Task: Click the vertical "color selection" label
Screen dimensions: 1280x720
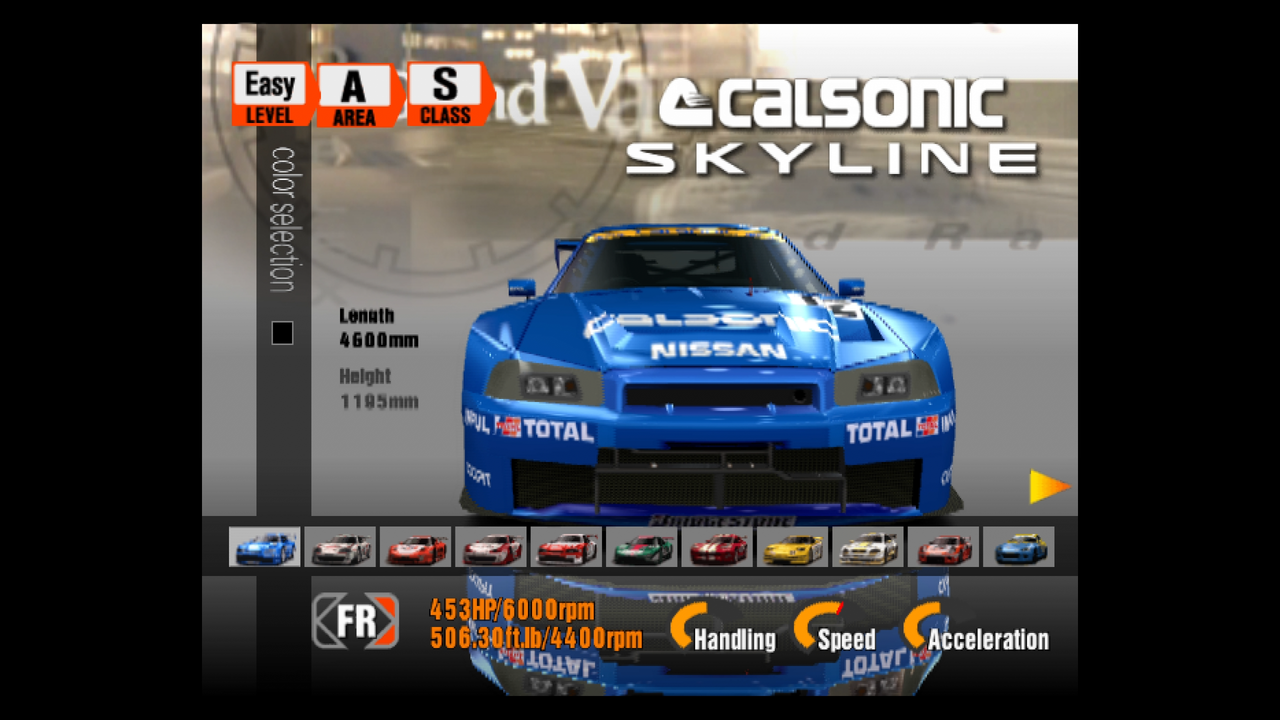Action: tap(283, 219)
